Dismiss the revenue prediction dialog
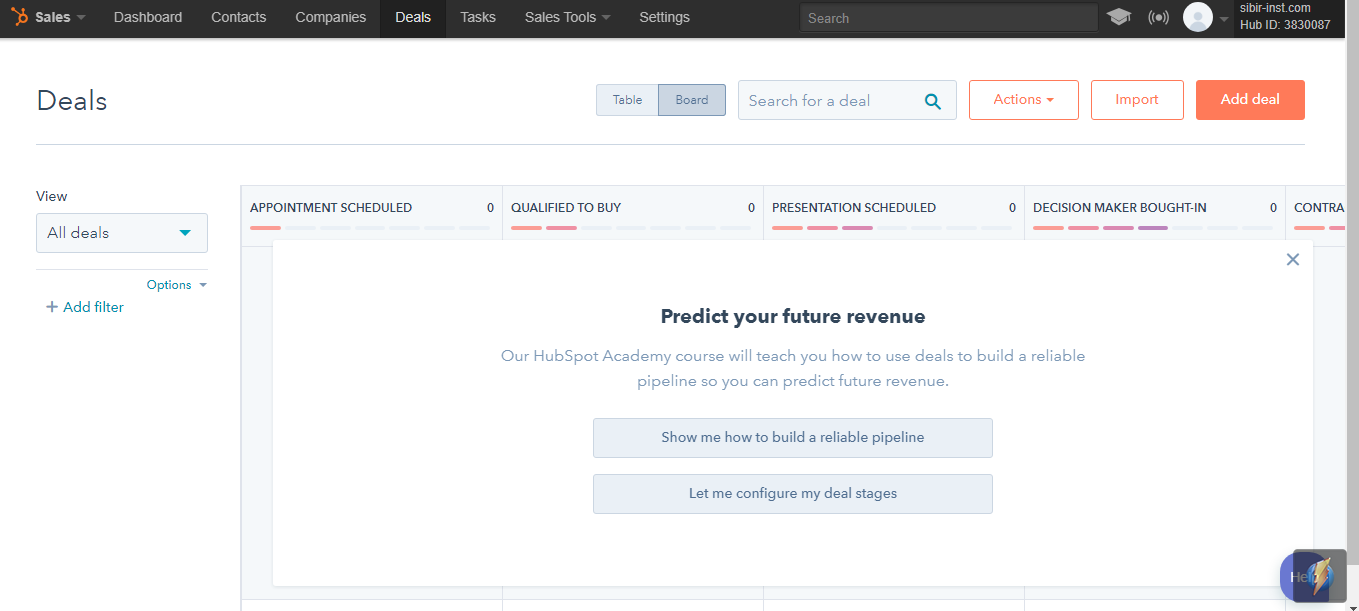The image size is (1359, 611). tap(1292, 259)
